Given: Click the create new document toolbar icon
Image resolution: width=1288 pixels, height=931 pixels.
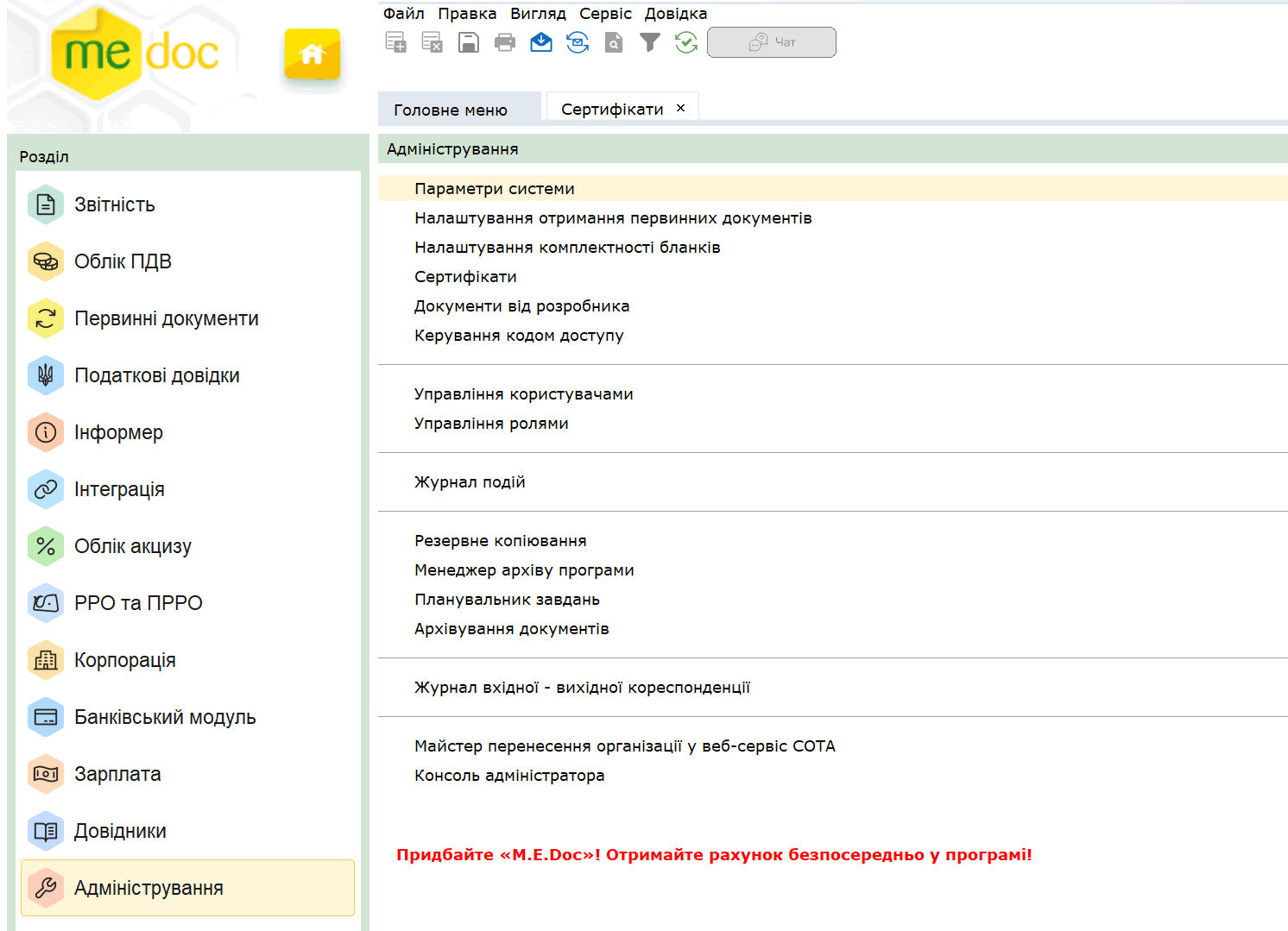Looking at the screenshot, I should coord(395,42).
